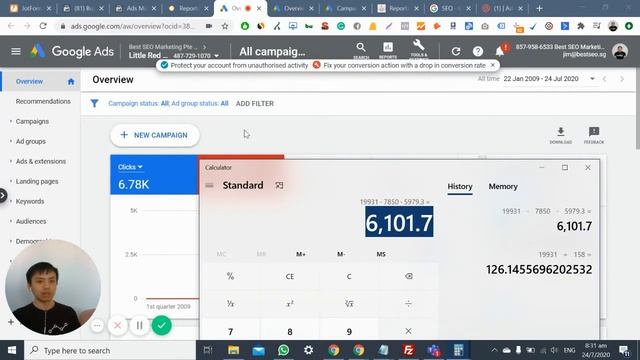The image size is (640, 360).
Task: Switch to Calculator History tab
Action: tap(460, 187)
